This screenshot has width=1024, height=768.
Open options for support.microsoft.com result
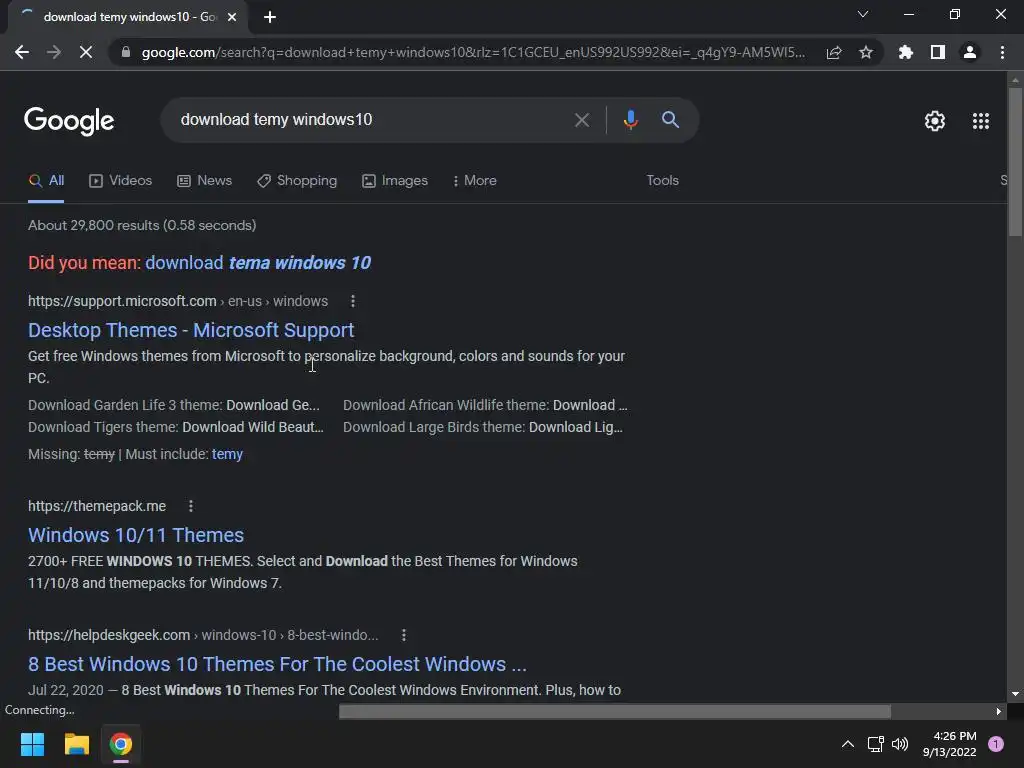(x=353, y=301)
